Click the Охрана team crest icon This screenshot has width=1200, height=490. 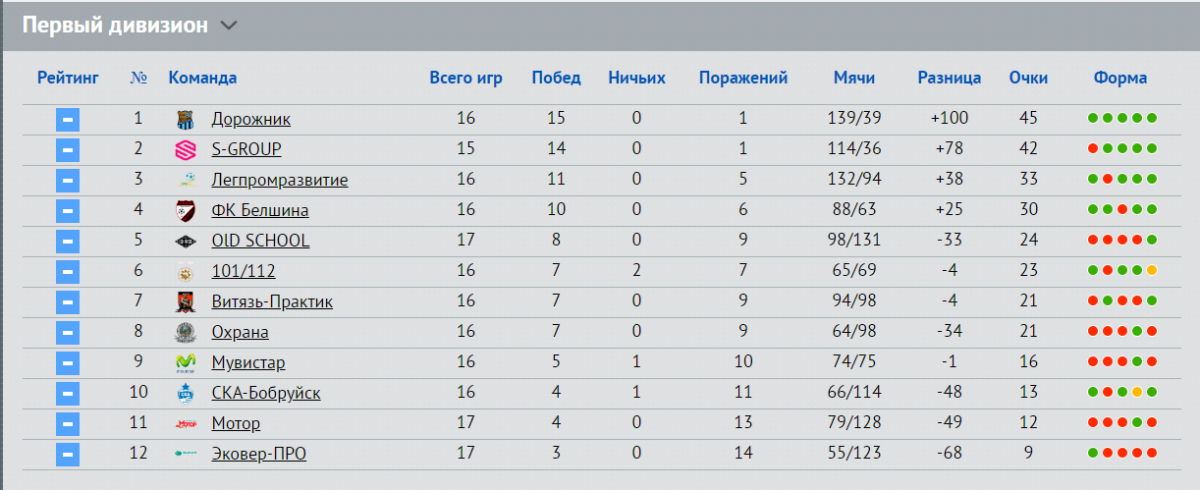point(186,332)
